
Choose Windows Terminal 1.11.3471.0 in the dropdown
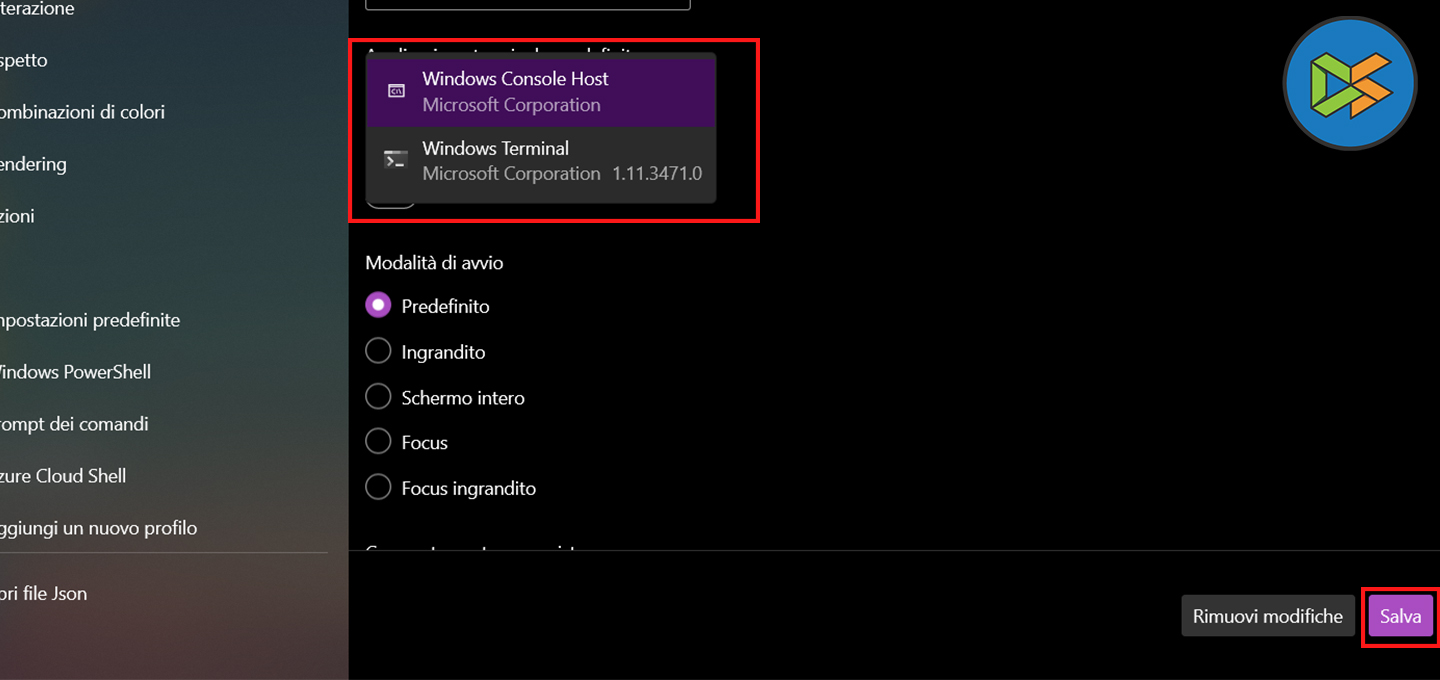coord(540,161)
